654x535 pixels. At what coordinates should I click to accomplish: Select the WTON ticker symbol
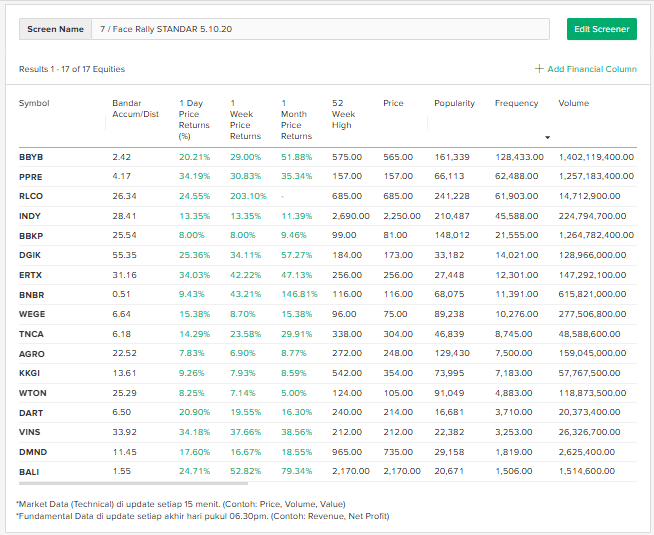(32, 393)
